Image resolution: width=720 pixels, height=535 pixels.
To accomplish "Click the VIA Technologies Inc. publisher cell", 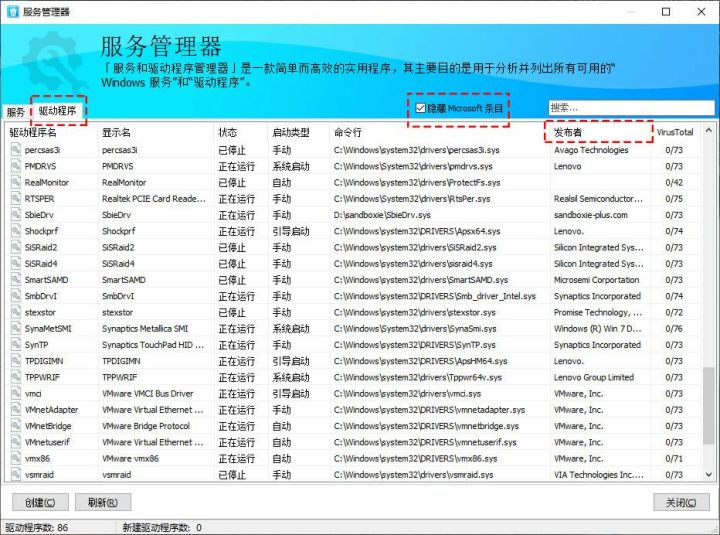I will (x=599, y=474).
